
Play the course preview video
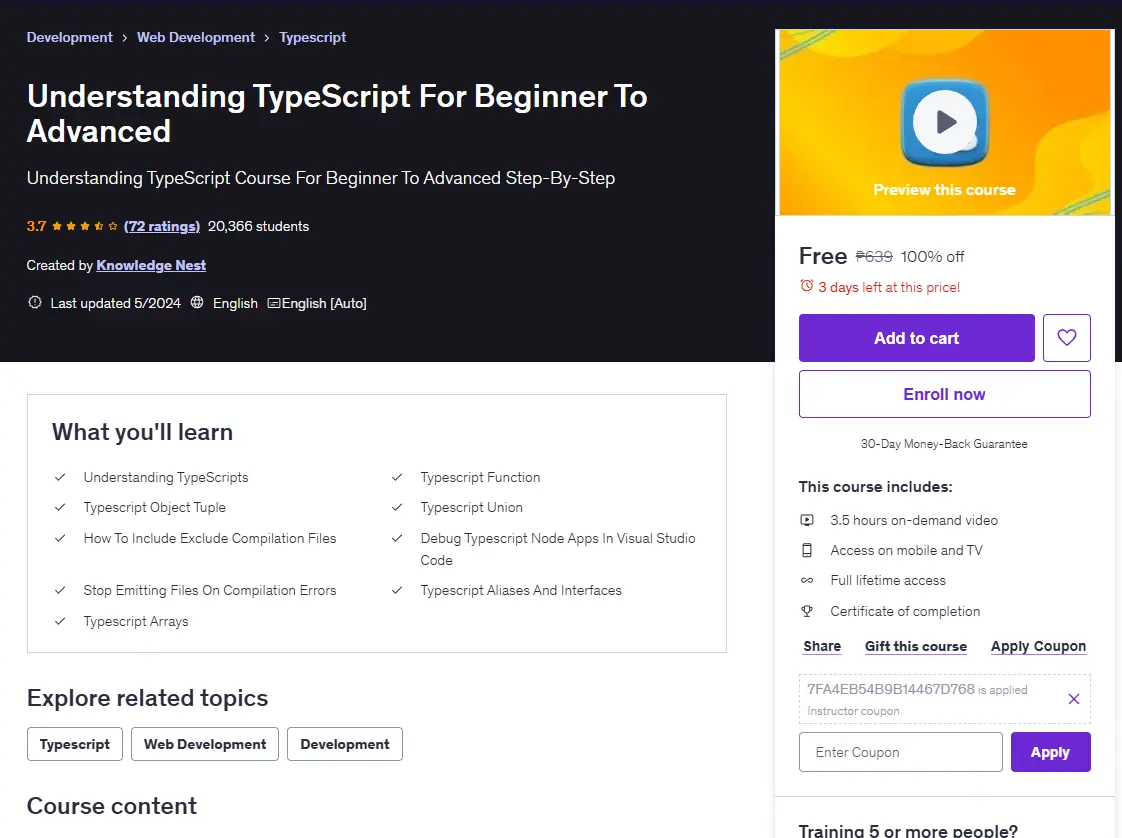point(945,122)
